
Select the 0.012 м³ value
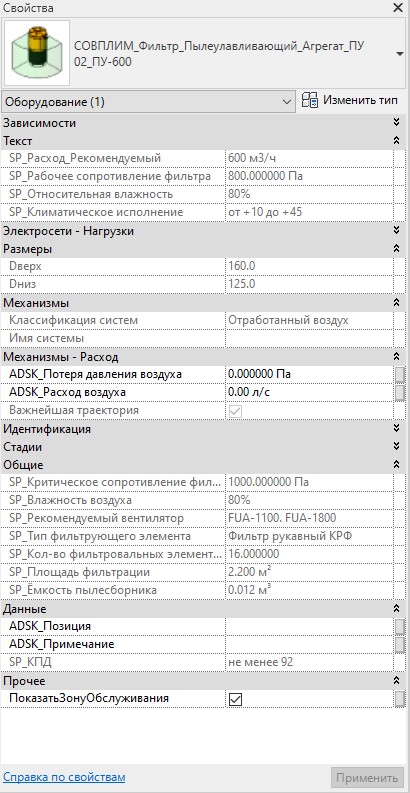coord(252,590)
